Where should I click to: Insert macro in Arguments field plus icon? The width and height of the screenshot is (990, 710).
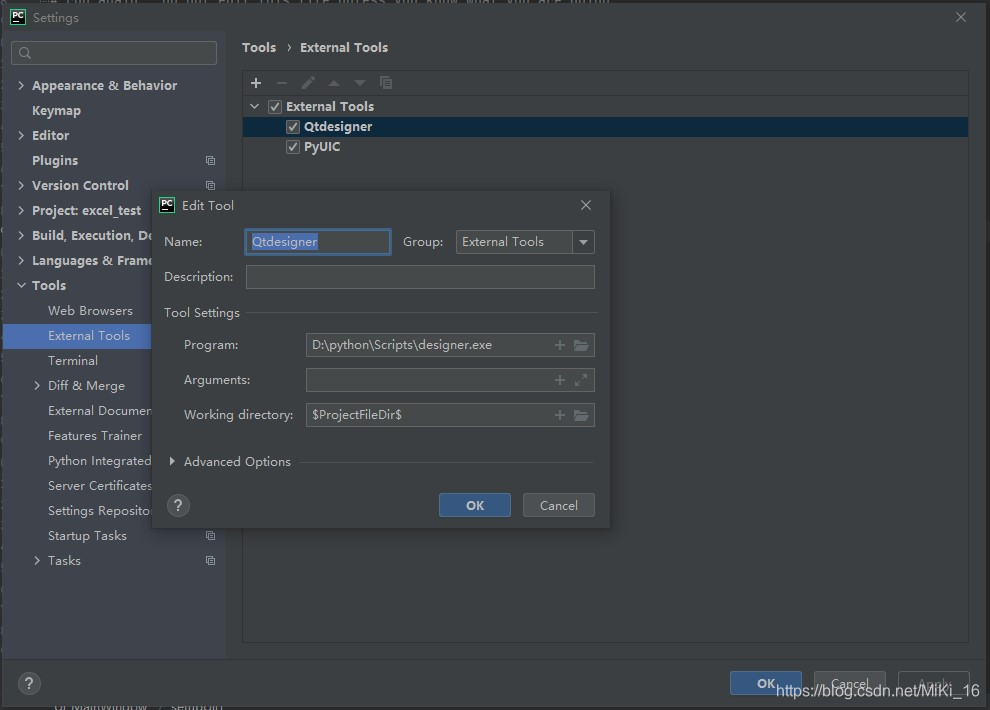point(559,380)
